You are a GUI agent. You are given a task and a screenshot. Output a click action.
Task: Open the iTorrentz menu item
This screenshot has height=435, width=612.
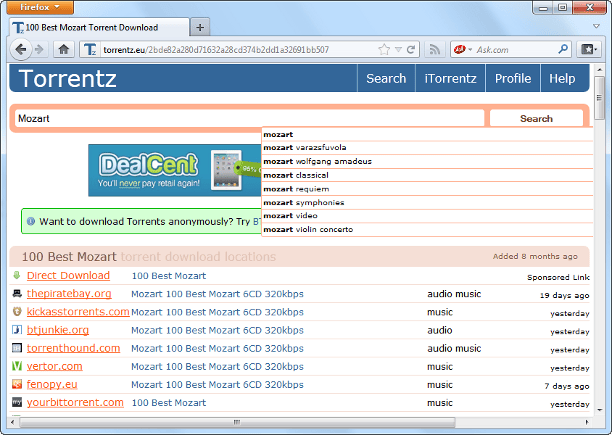450,78
